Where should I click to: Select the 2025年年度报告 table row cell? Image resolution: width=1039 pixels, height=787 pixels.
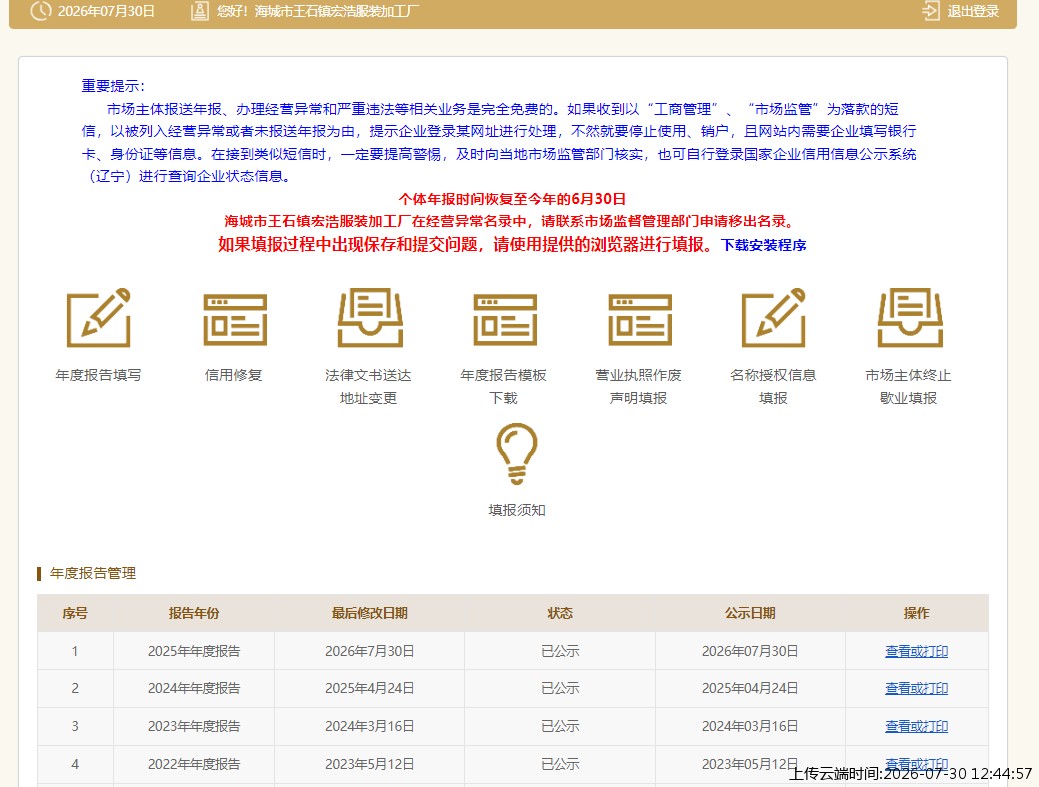(193, 651)
